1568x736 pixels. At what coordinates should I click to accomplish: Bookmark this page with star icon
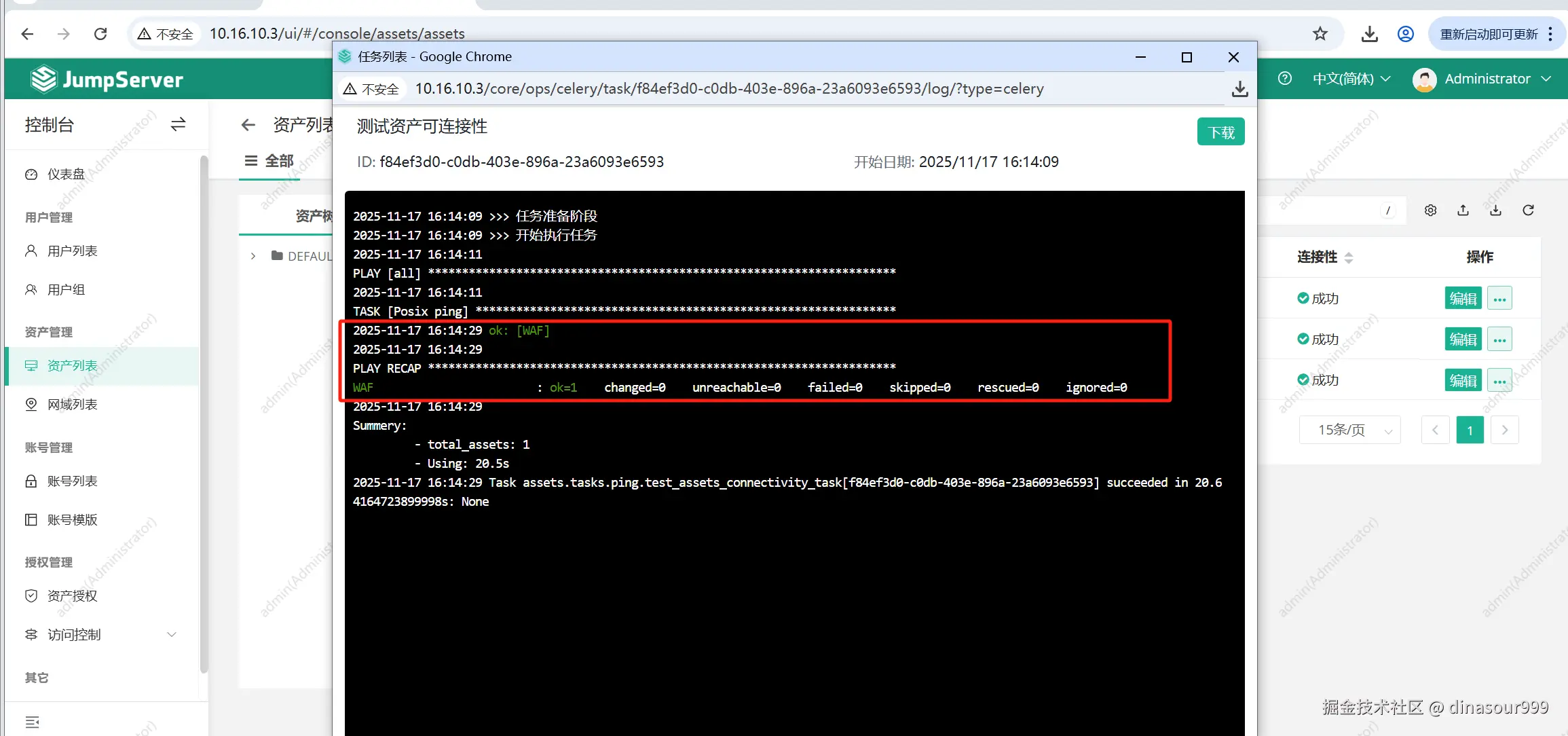[x=1320, y=34]
